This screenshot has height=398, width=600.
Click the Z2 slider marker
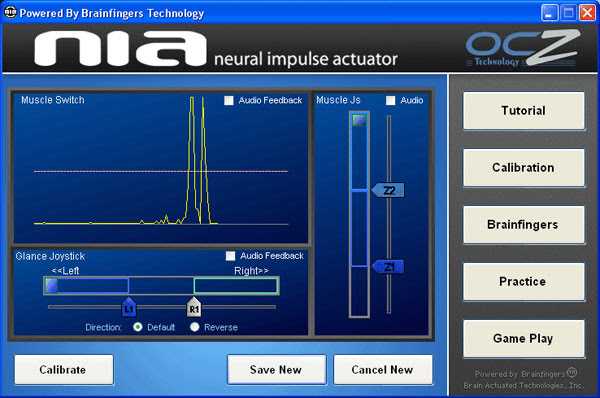(388, 190)
